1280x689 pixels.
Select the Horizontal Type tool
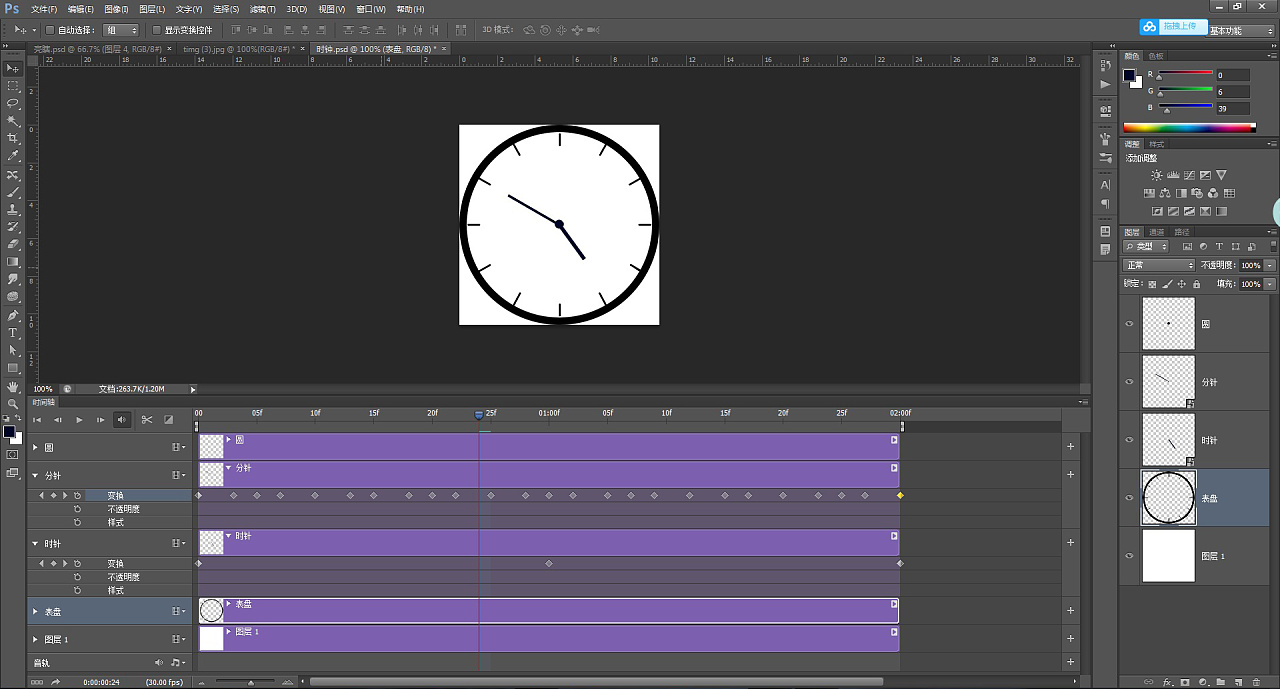coord(13,333)
